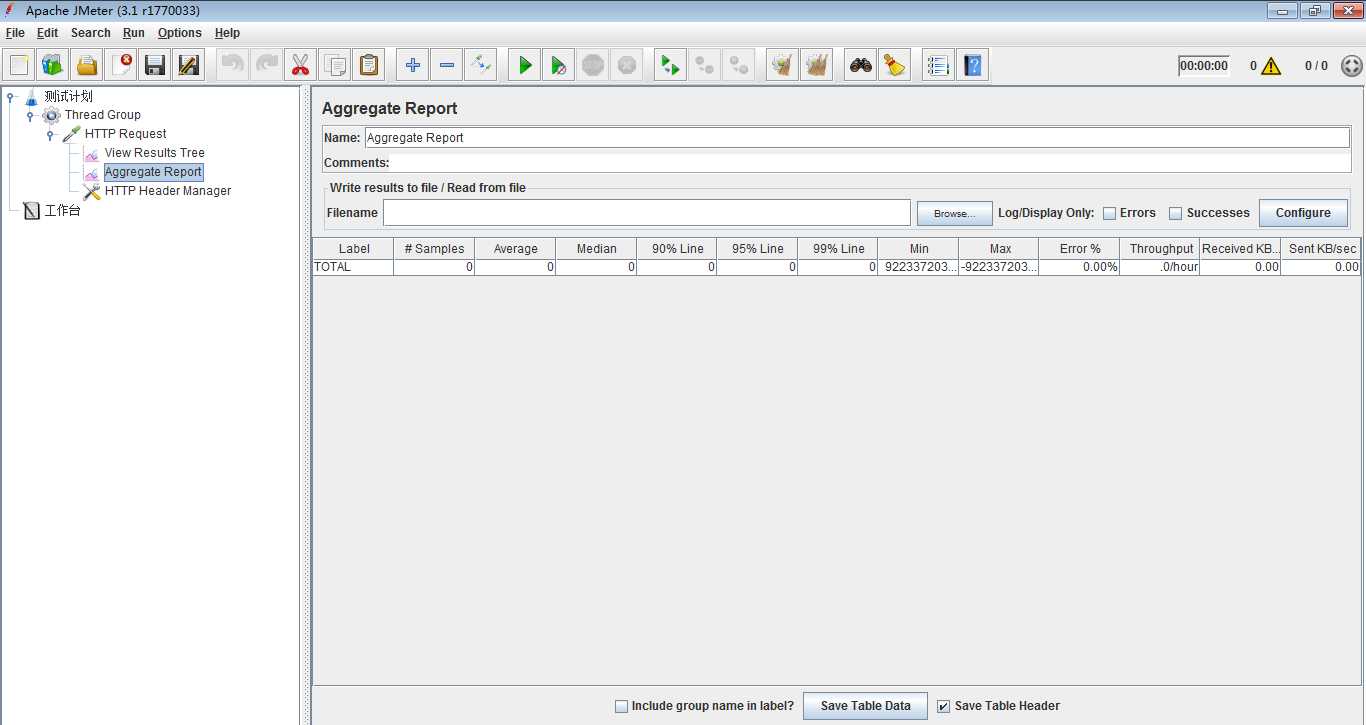Click the Comments field
The image size is (1366, 725).
pyautogui.click(x=870, y=162)
